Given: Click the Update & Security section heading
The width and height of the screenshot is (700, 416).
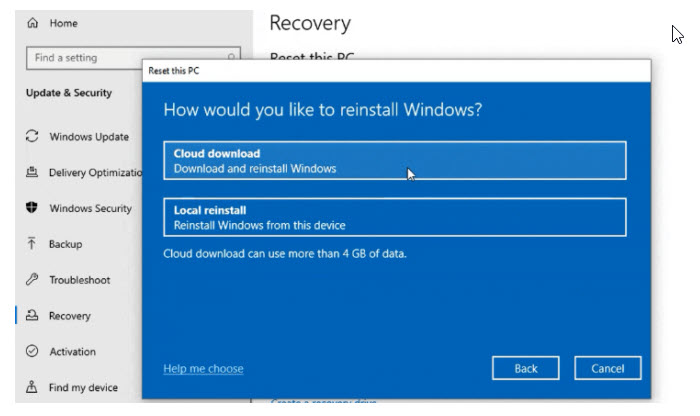Looking at the screenshot, I should click(69, 93).
